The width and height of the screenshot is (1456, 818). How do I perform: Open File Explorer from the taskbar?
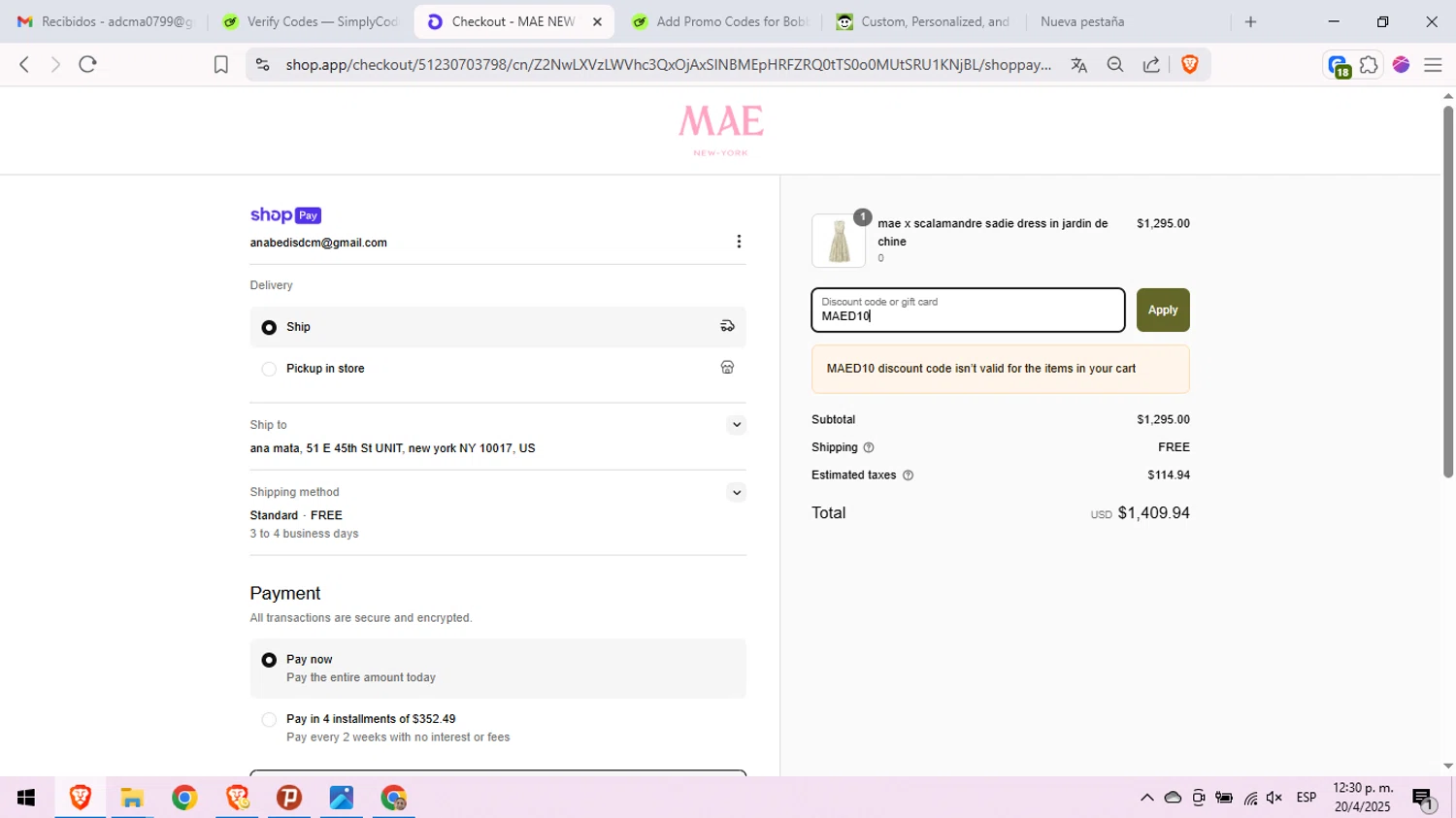click(132, 798)
